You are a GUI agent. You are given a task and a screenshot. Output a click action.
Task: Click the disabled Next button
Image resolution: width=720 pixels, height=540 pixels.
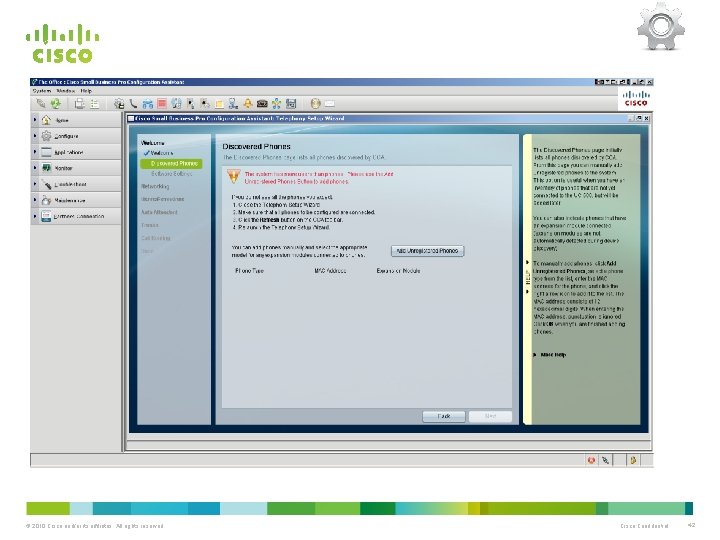pyautogui.click(x=490, y=416)
